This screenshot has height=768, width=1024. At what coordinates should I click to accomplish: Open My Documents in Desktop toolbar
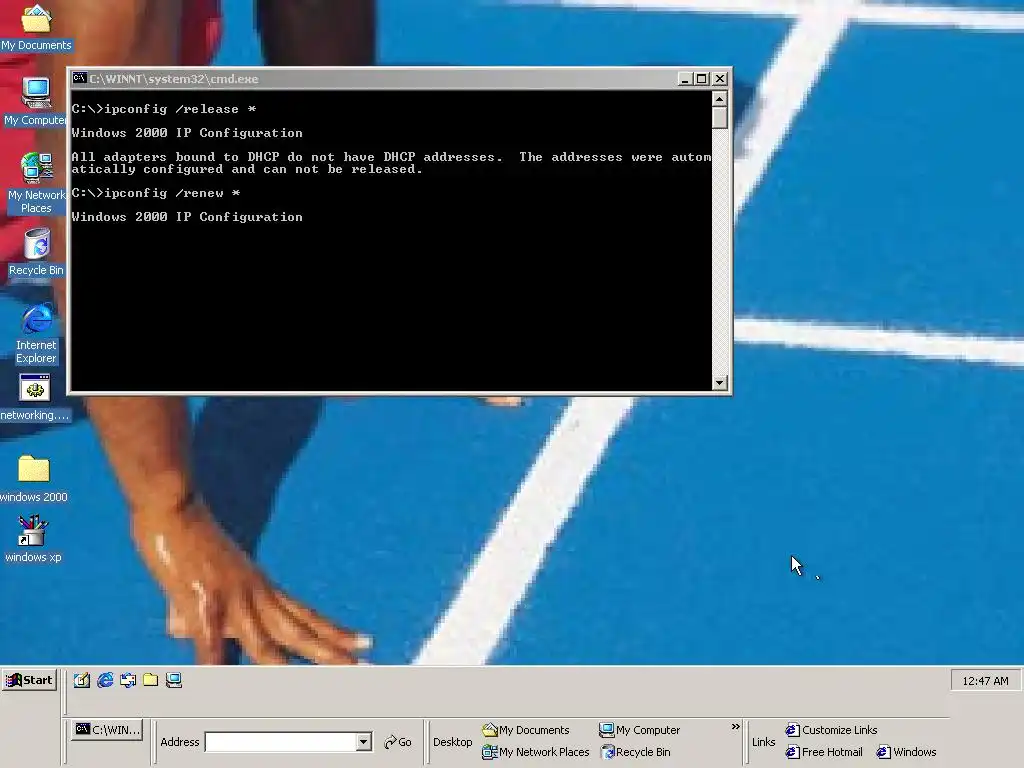[x=526, y=730]
